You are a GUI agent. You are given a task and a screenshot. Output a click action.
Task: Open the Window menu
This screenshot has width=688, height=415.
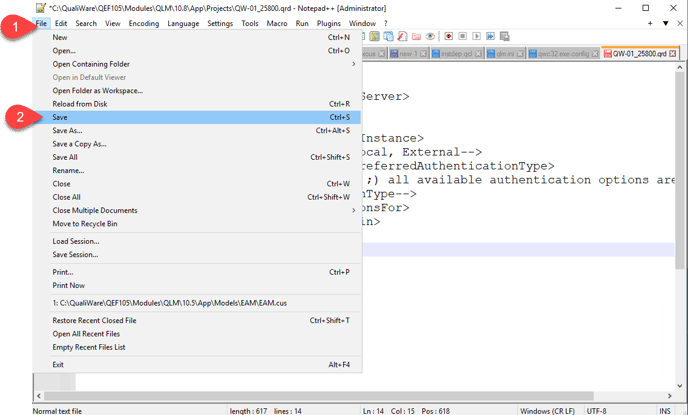point(362,23)
